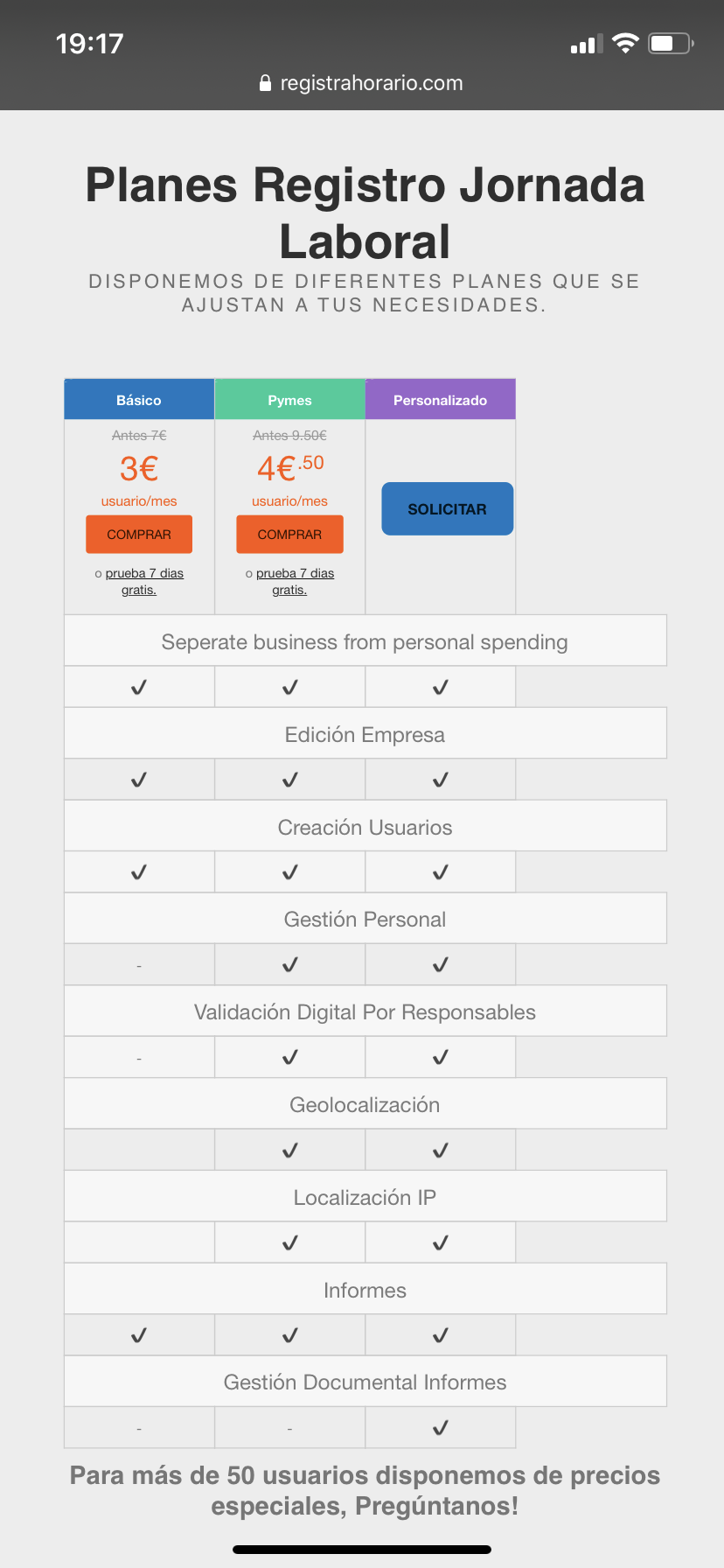Tap the cellular signal bars icon

pyautogui.click(x=587, y=44)
